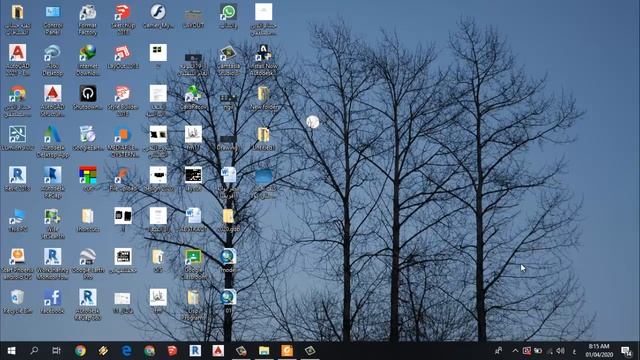This screenshot has width=640, height=360.
Task: Open the Recycle Bin
Action: click(18, 302)
